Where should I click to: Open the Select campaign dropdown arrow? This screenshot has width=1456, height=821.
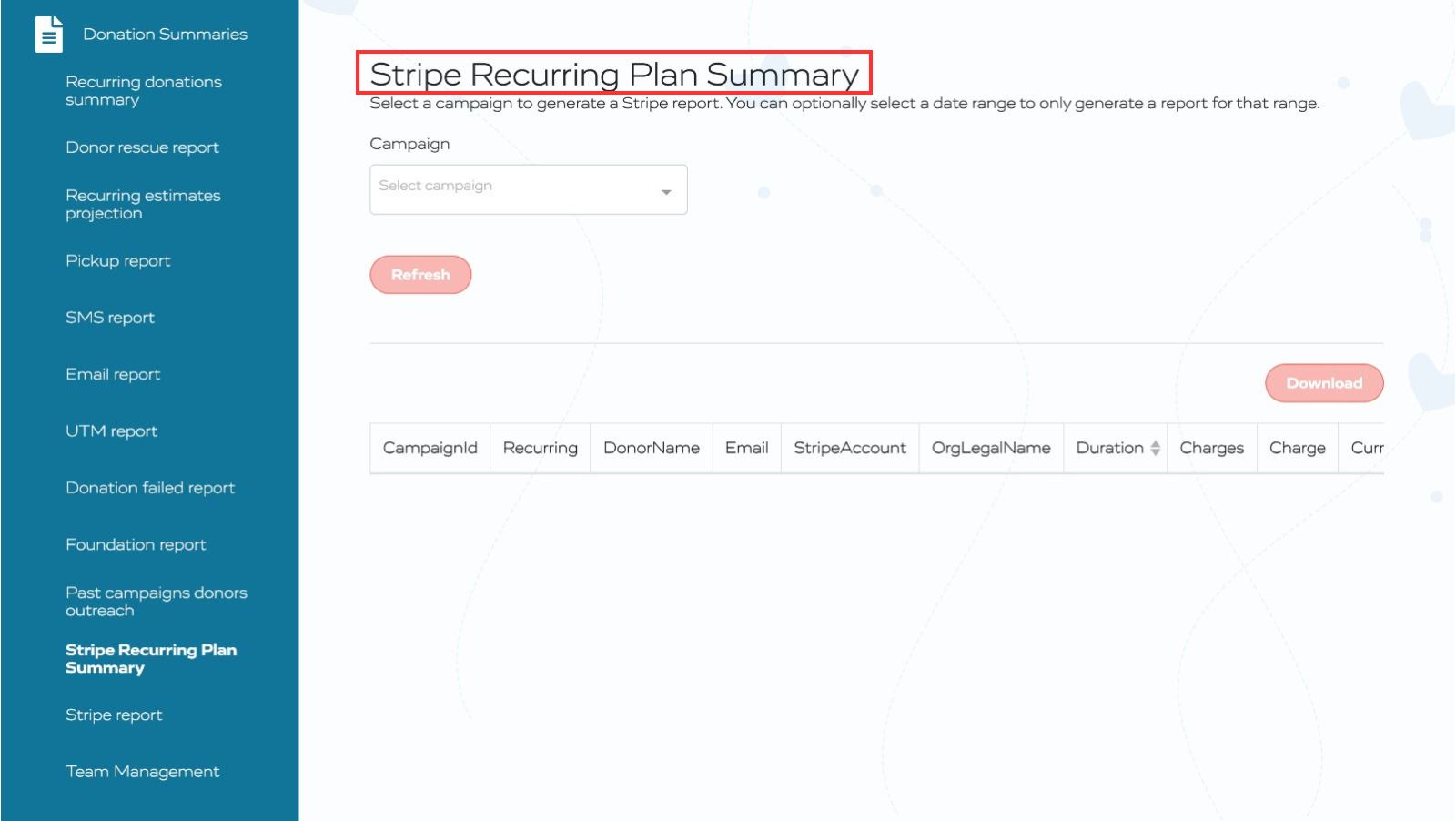[x=666, y=191]
